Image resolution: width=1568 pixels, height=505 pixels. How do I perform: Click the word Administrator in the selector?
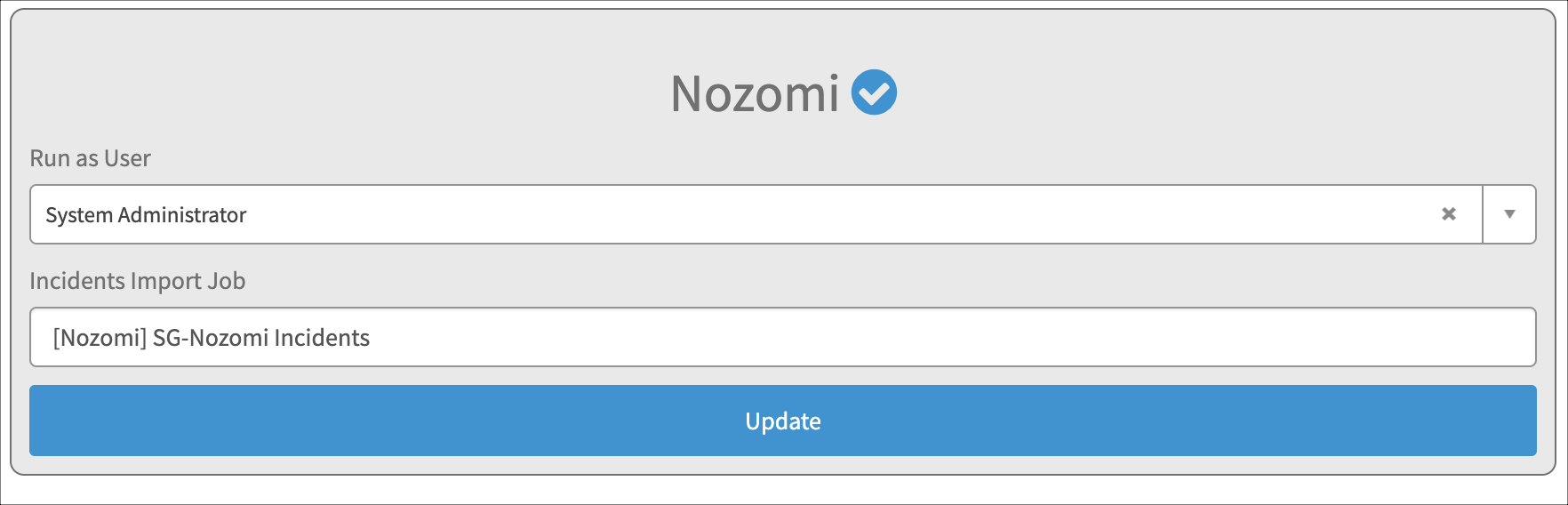click(x=182, y=215)
